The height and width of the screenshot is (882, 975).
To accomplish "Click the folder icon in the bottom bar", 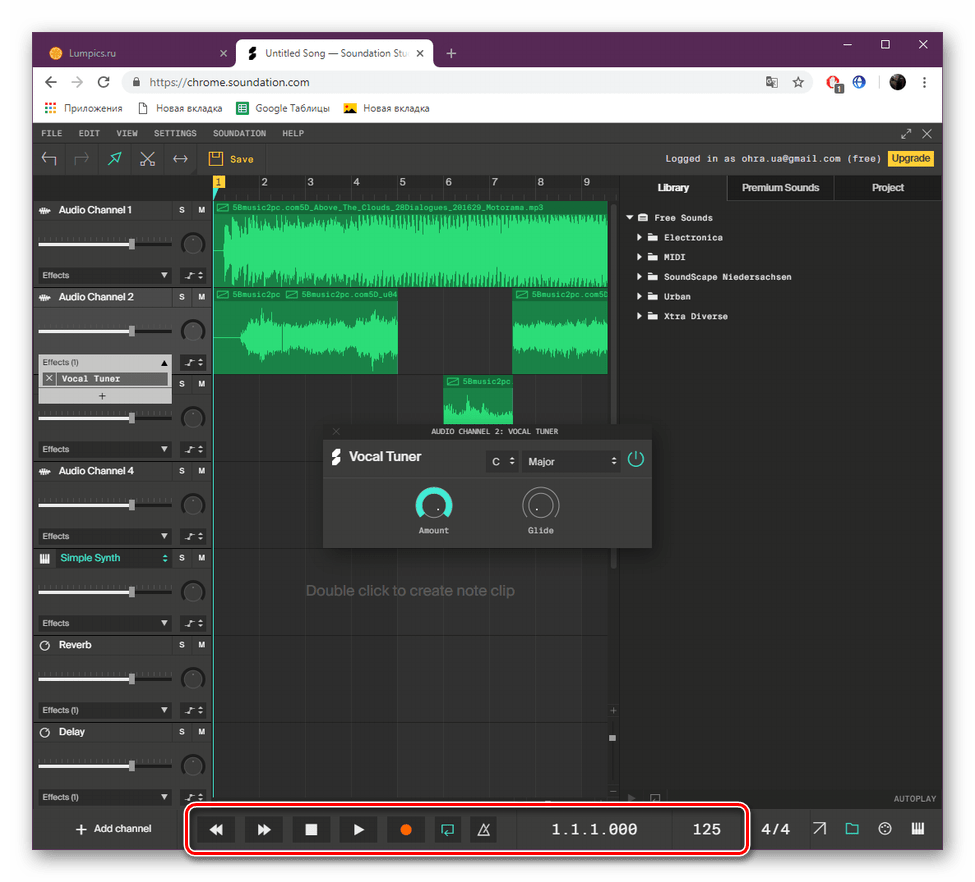I will tap(852, 829).
